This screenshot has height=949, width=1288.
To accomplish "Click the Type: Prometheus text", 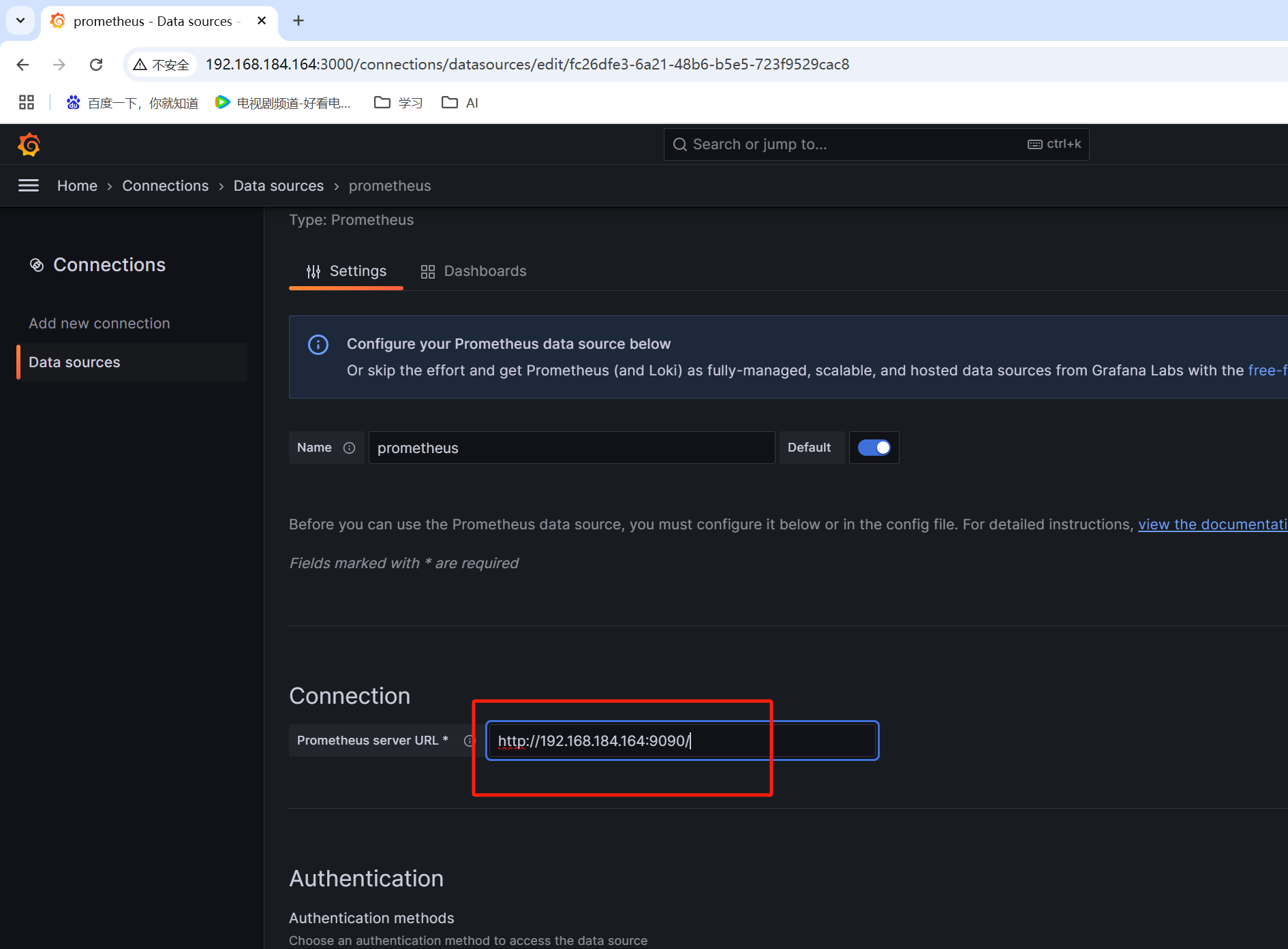I will pyautogui.click(x=351, y=220).
